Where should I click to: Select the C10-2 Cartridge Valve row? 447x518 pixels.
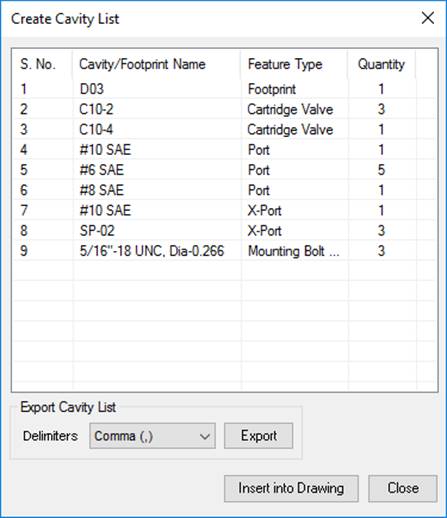click(x=224, y=109)
